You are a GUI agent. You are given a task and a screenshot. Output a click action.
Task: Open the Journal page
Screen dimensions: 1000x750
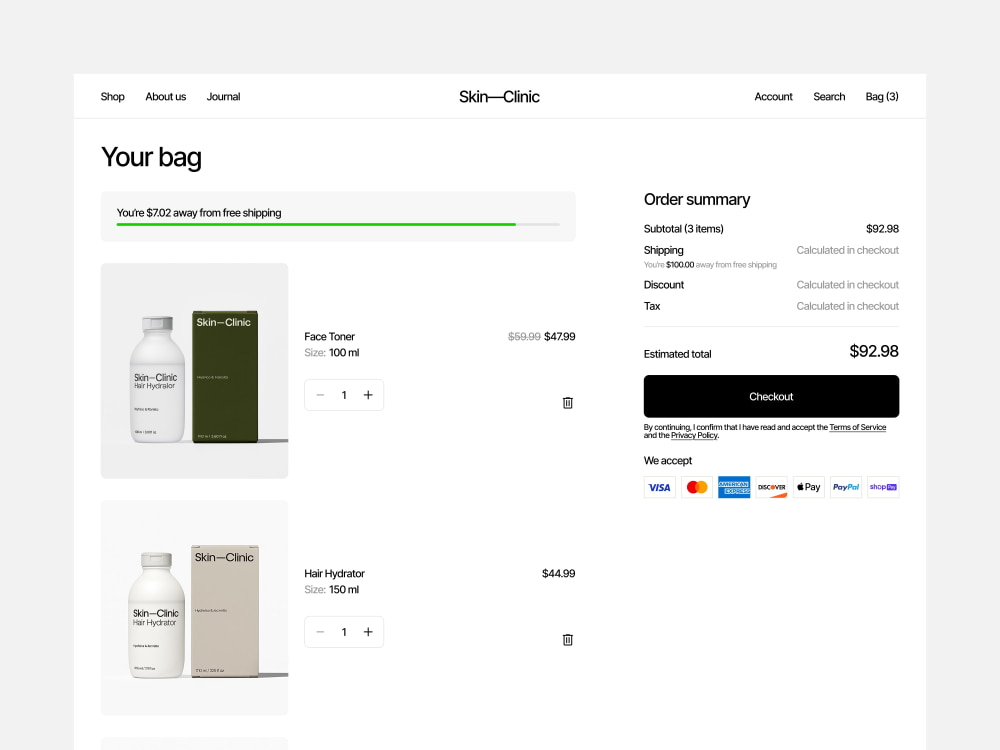click(223, 96)
